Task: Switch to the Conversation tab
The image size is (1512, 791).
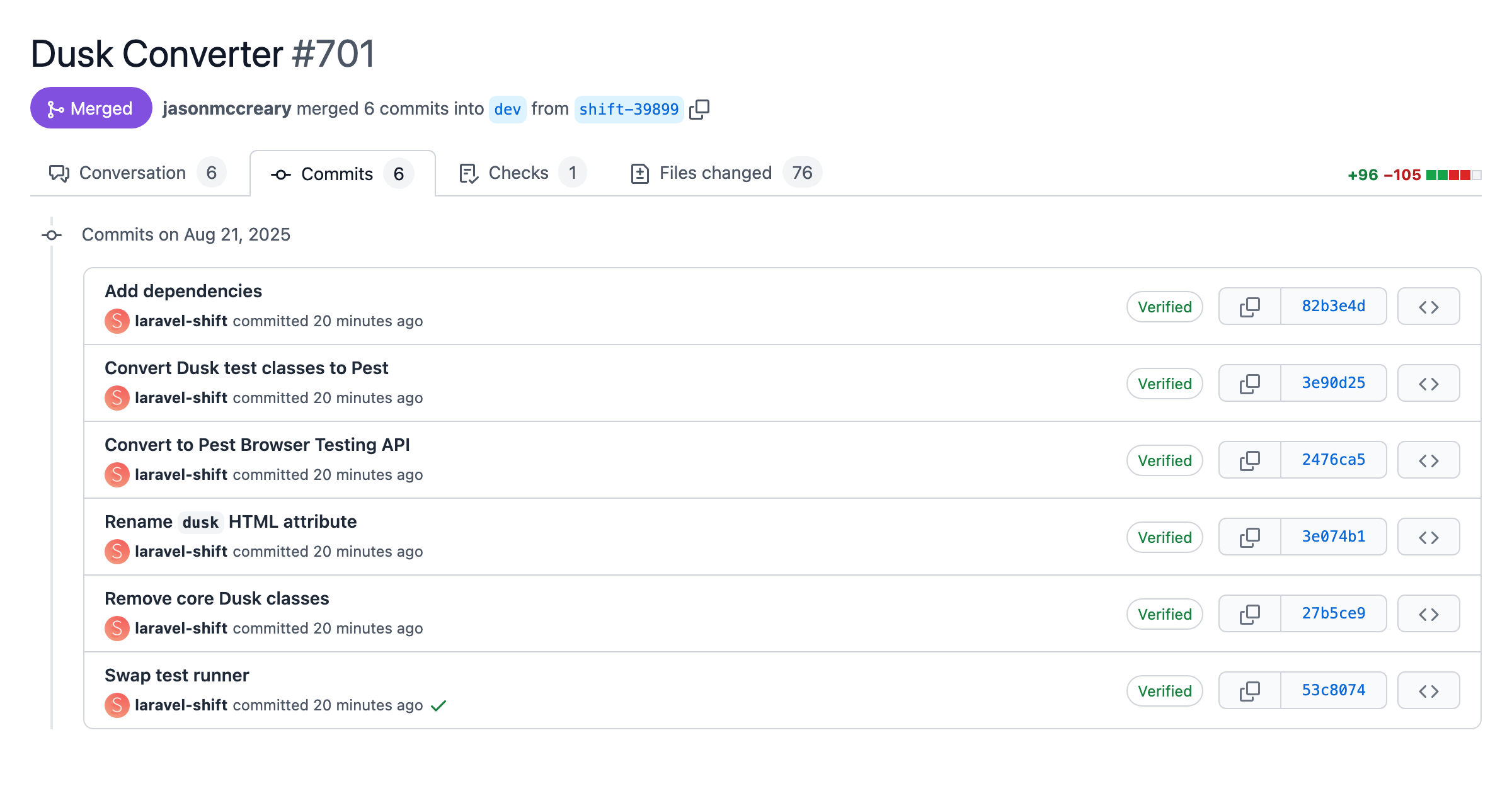Action: click(137, 173)
